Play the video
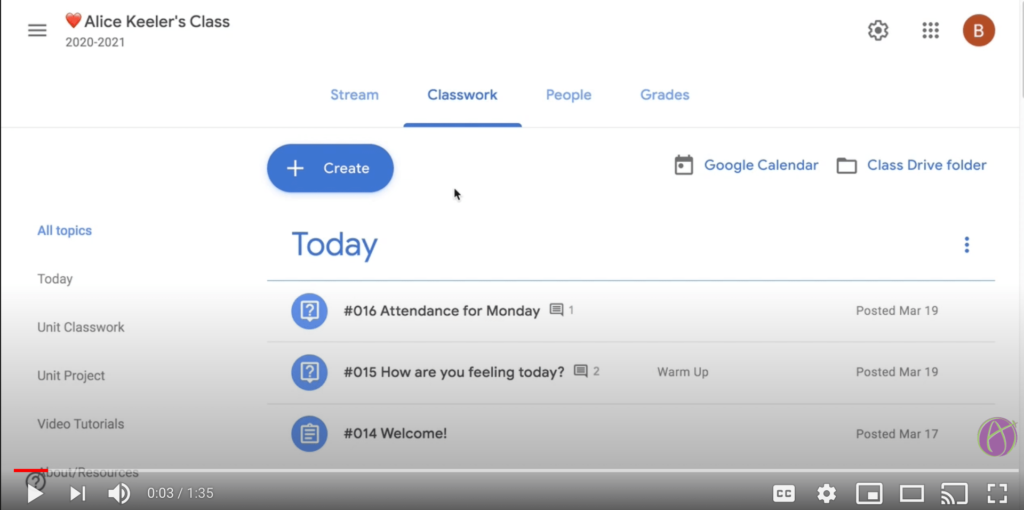 (35, 493)
